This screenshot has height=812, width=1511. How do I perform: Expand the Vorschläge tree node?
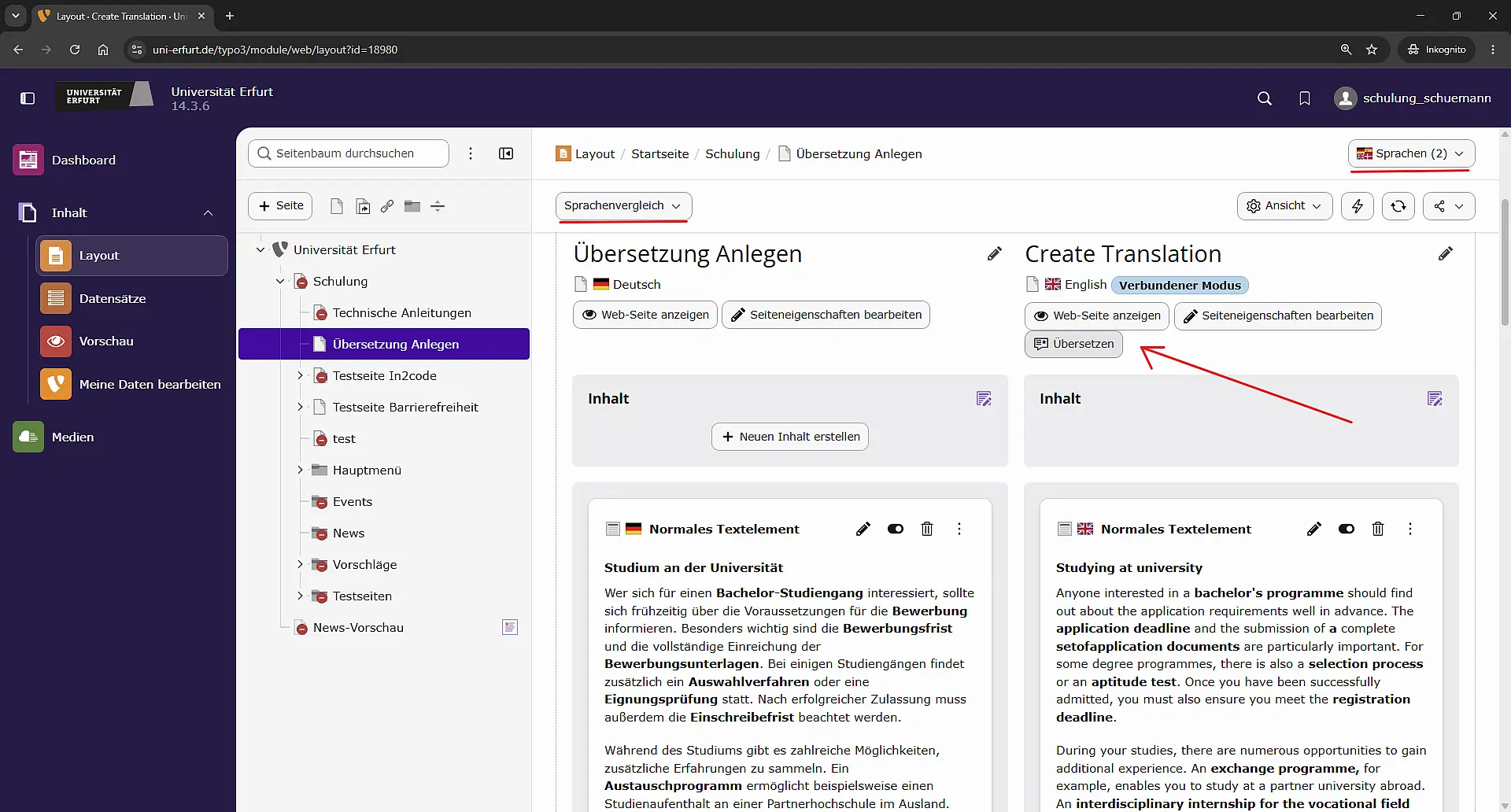[x=300, y=564]
